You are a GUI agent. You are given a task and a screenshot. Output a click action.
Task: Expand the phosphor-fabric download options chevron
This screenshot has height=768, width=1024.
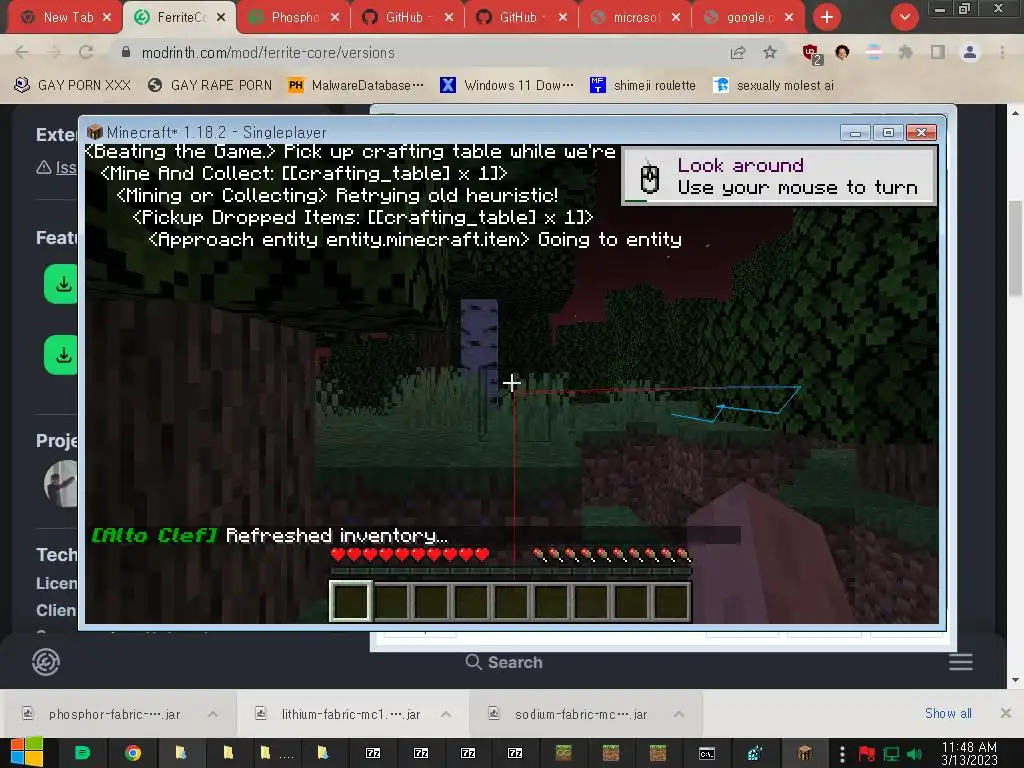(213, 714)
